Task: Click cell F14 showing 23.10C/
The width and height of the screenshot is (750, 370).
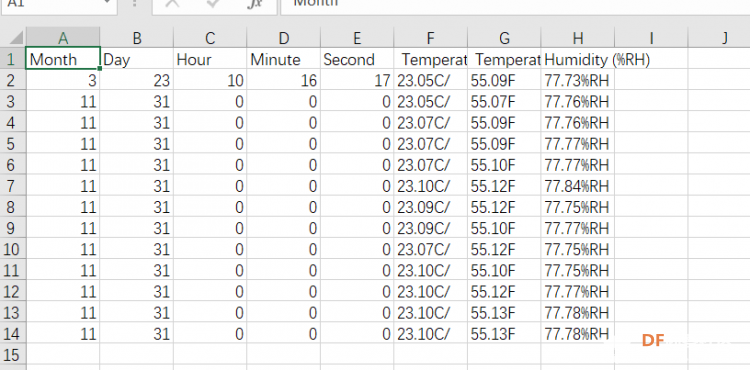Action: (x=431, y=333)
